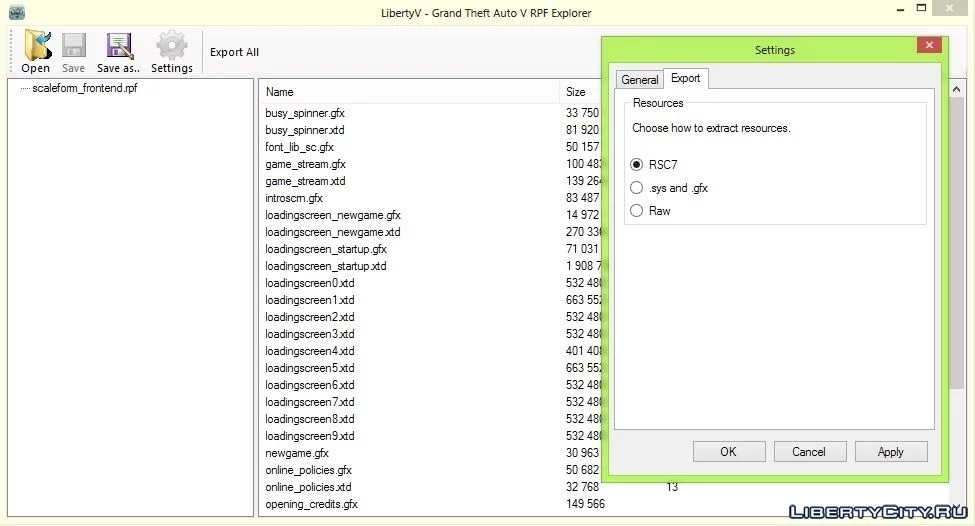Select loadingscreen6.xtd file

coord(310,385)
